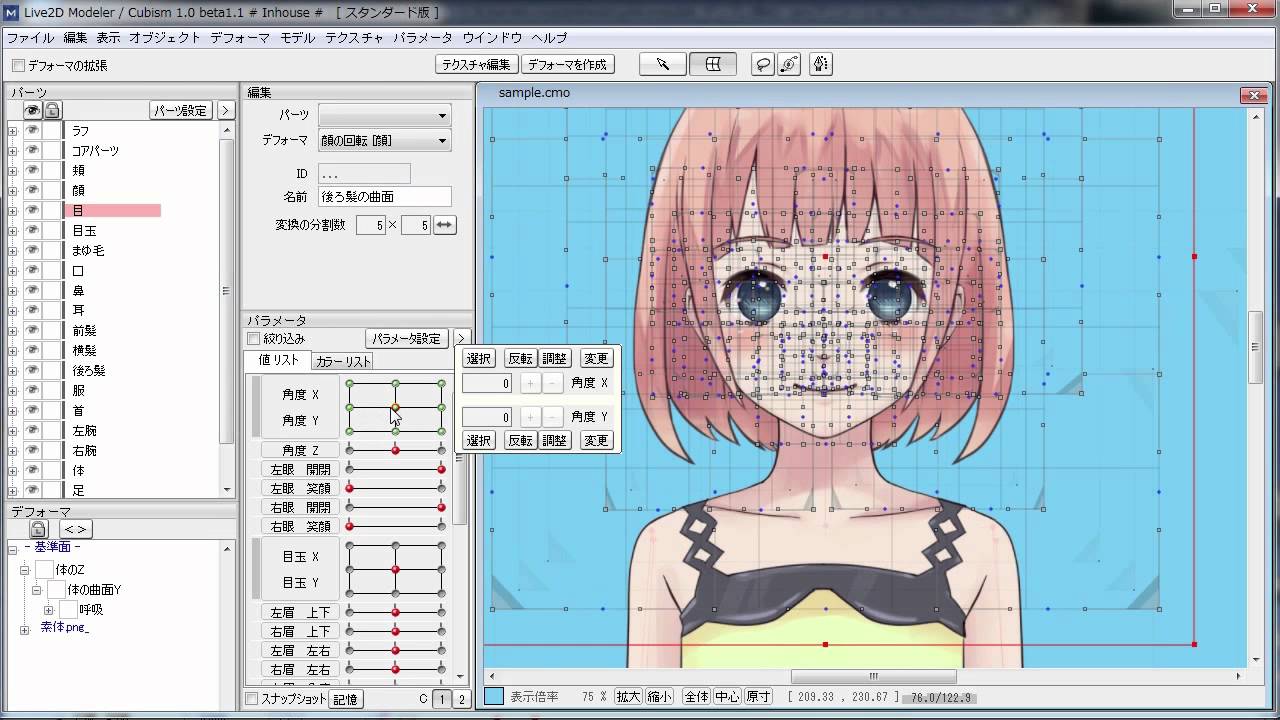Tick the スナップショット checkbox
Viewport: 1280px width, 720px height.
pyautogui.click(x=252, y=699)
